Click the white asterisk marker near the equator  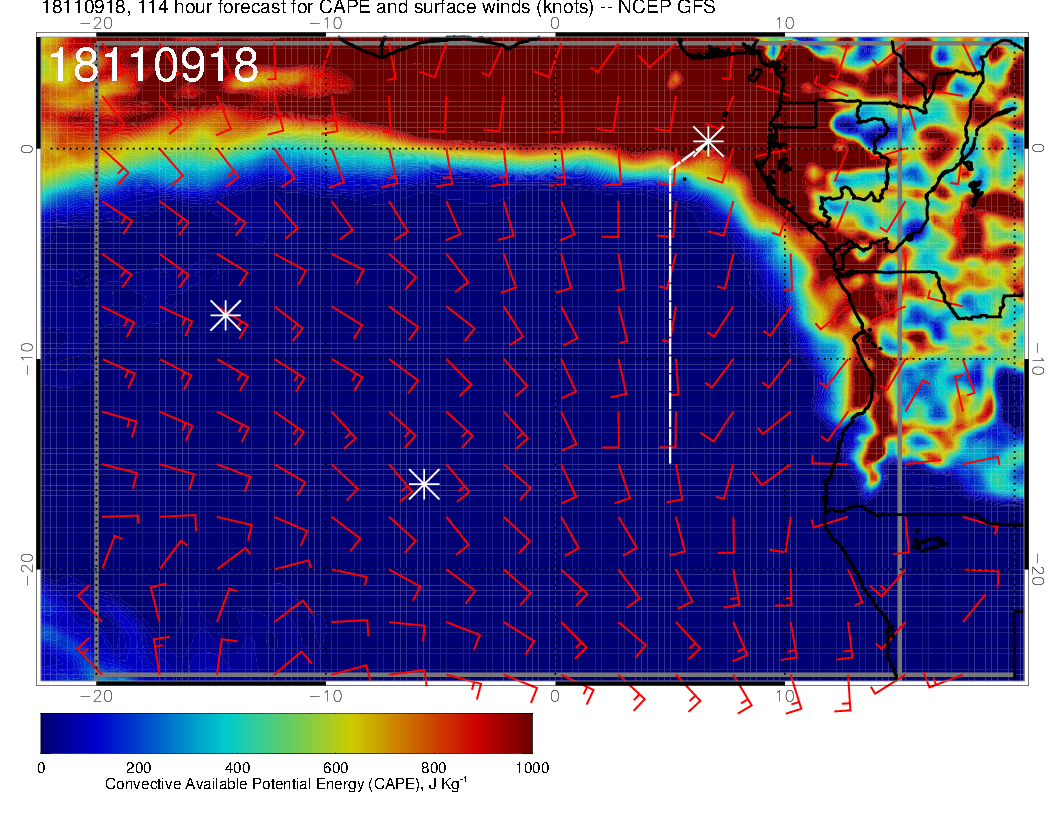(708, 141)
